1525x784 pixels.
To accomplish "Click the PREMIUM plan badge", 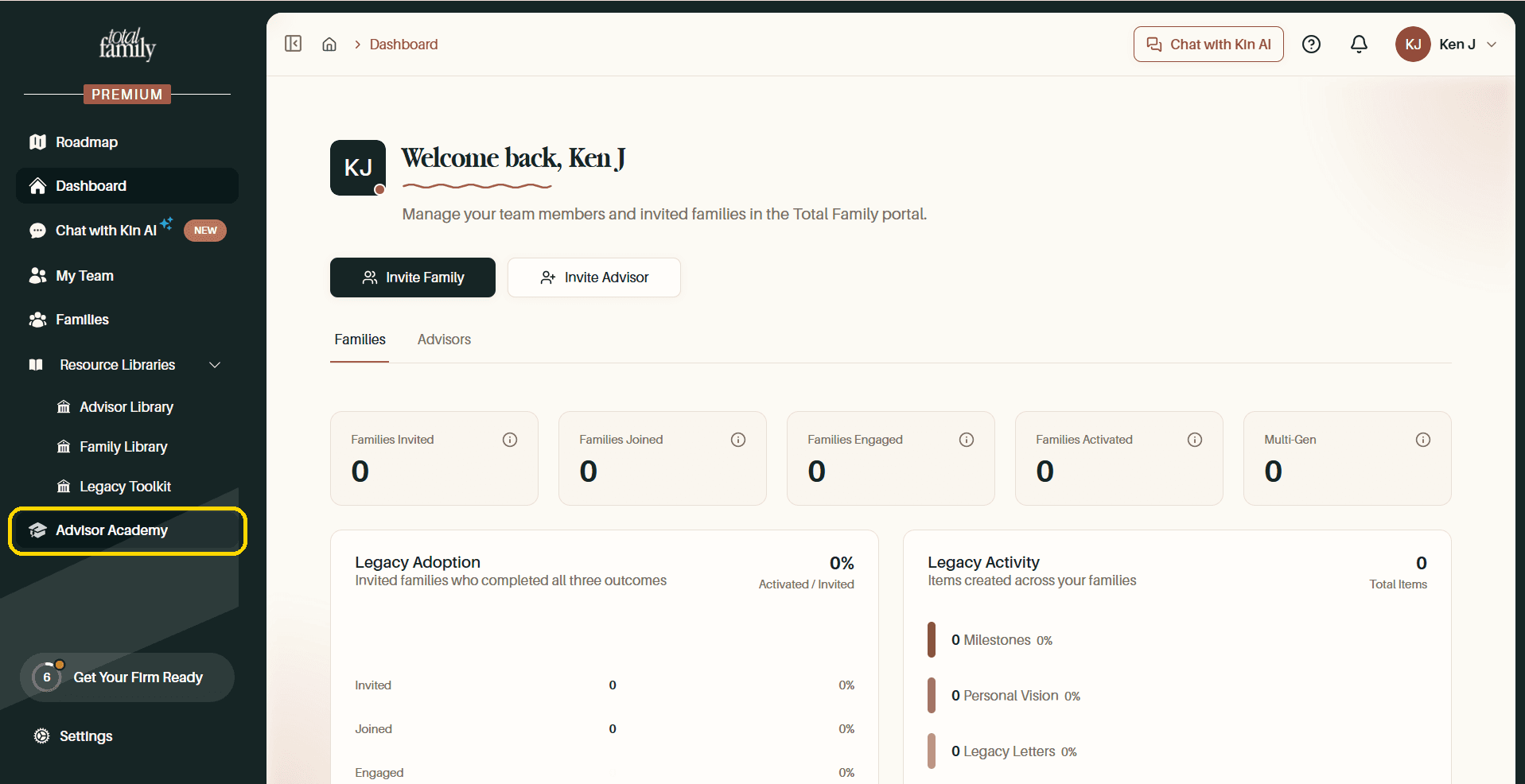I will (127, 95).
